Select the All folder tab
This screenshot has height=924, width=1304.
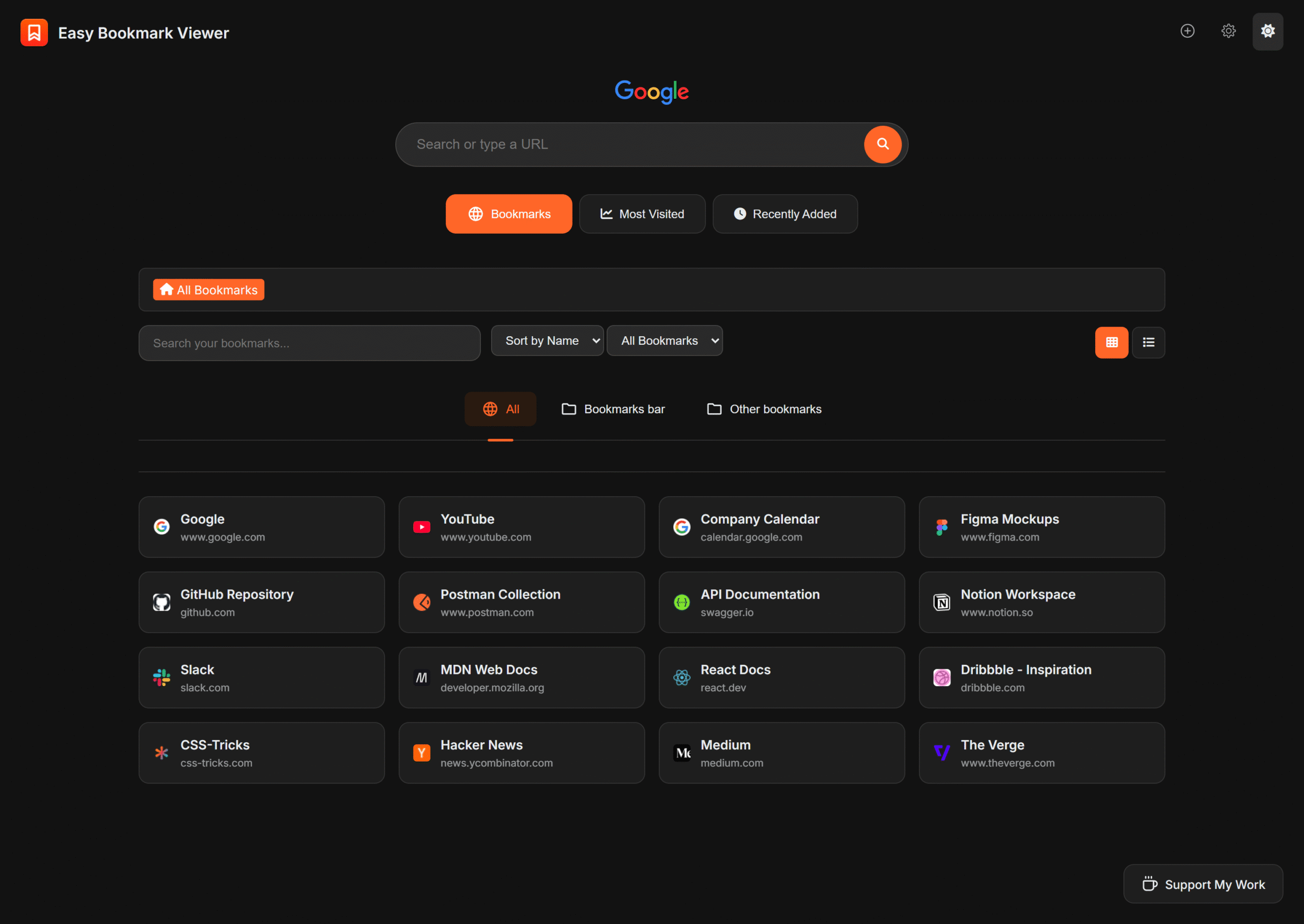pos(501,409)
